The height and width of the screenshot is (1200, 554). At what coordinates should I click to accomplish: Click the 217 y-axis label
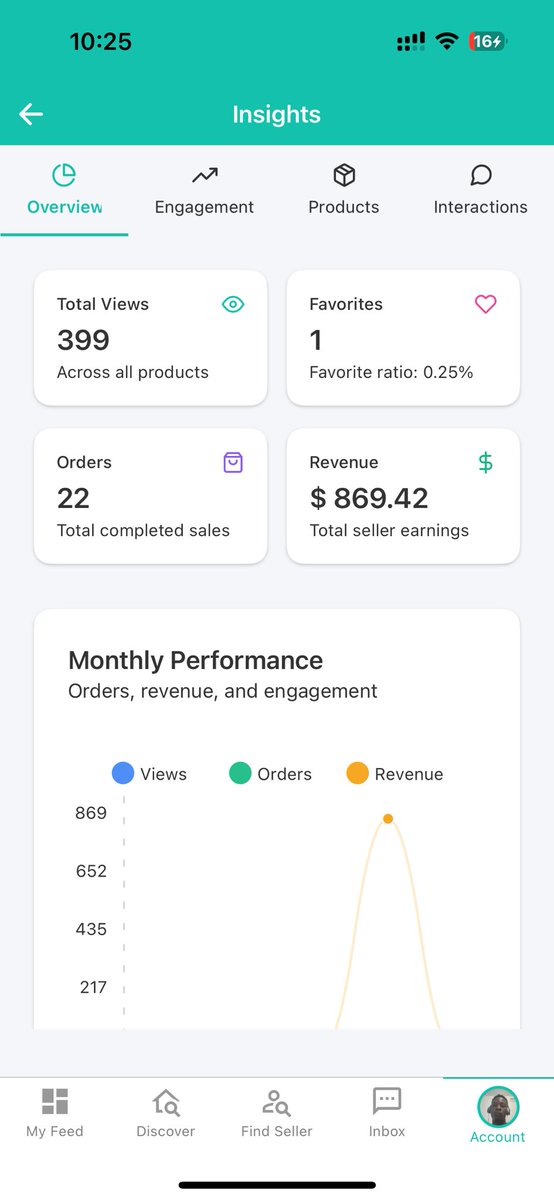point(93,987)
